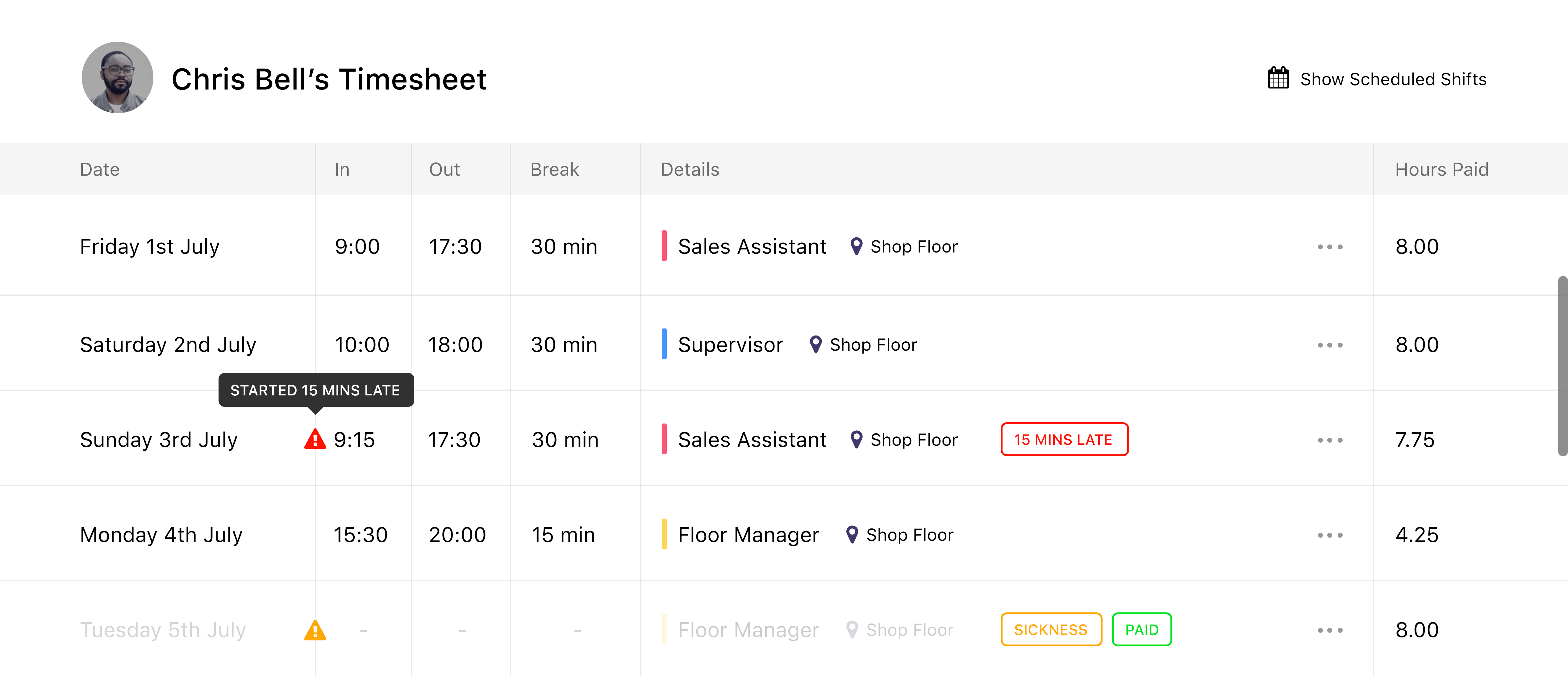Click the Date column header
1568x676 pixels.
click(100, 169)
